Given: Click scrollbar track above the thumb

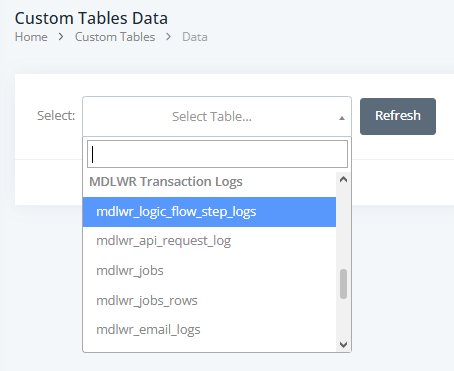Looking at the screenshot, I should point(343,227).
